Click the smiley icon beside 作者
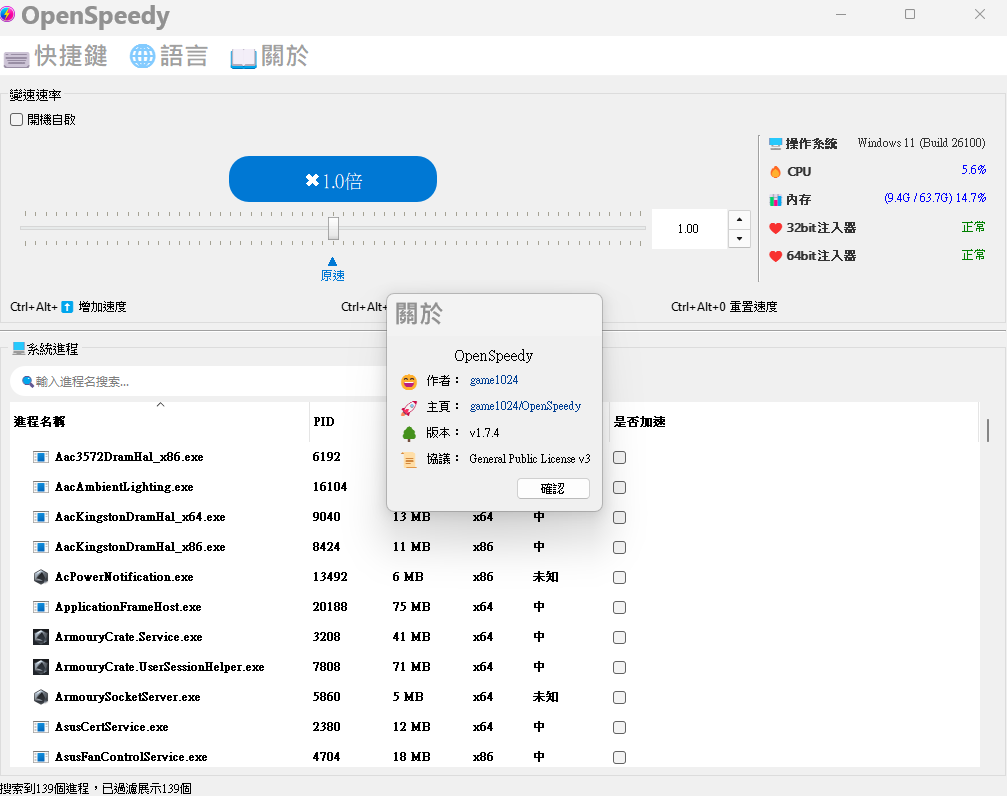 pos(409,382)
